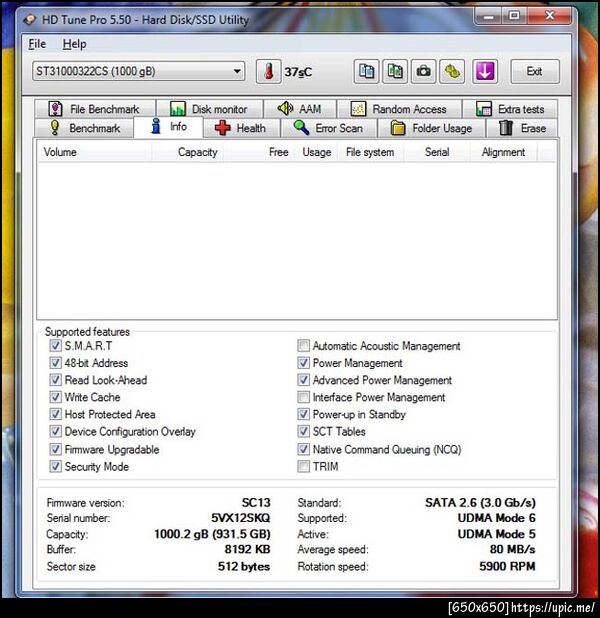Click the thermometer temperature icon
Image resolution: width=600 pixels, height=618 pixels.
coord(268,71)
